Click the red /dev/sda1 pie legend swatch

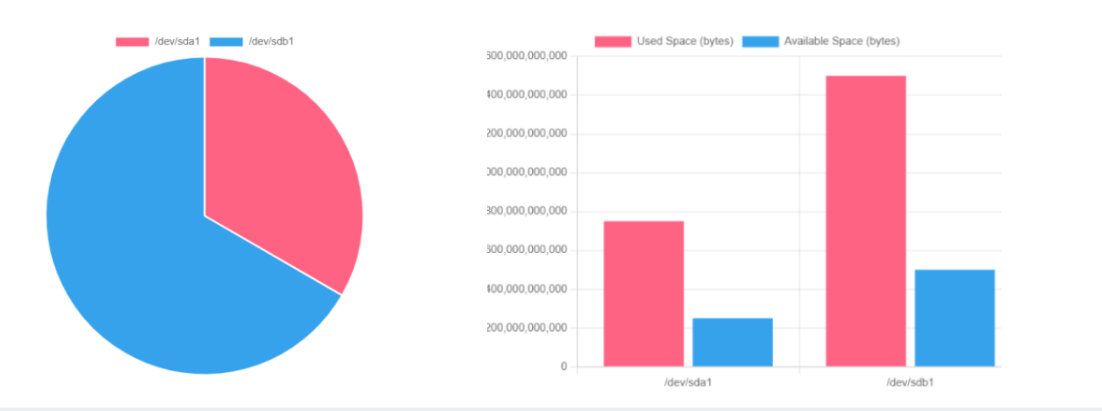coord(131,41)
